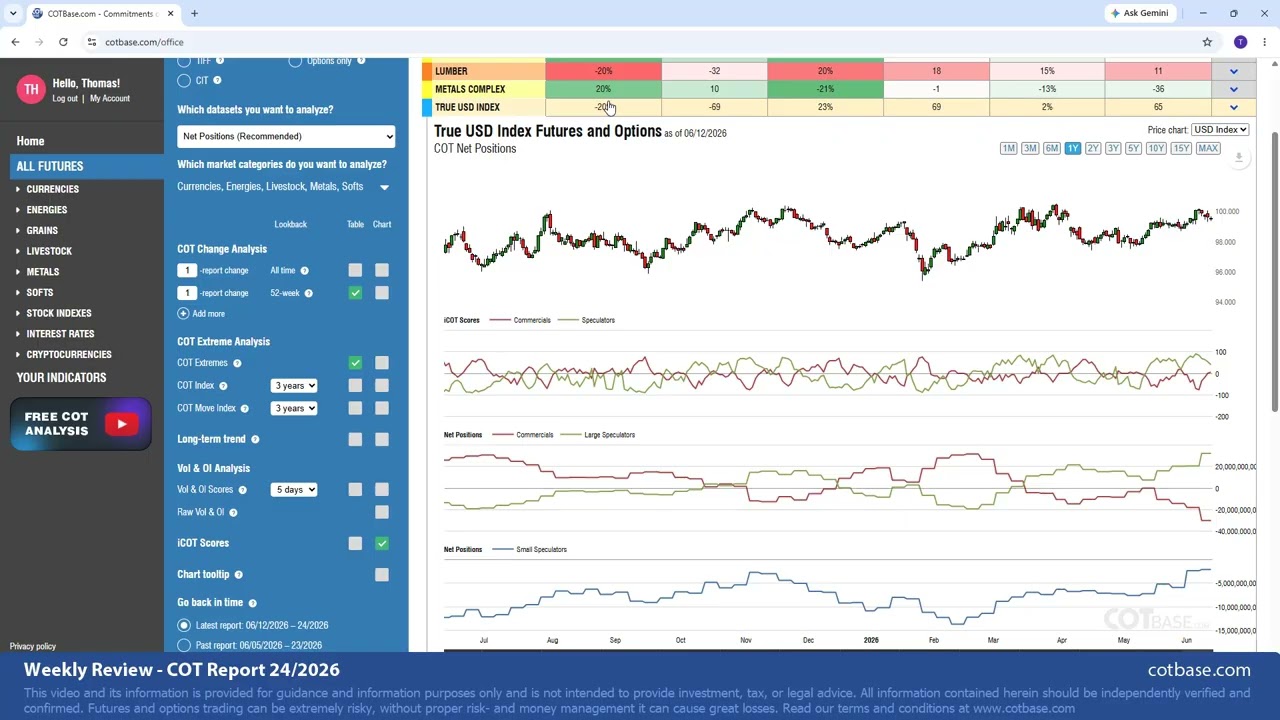Select the Past report 06/05/2026 radio
Viewport: 1280px width, 720px height.
pyautogui.click(x=184, y=646)
